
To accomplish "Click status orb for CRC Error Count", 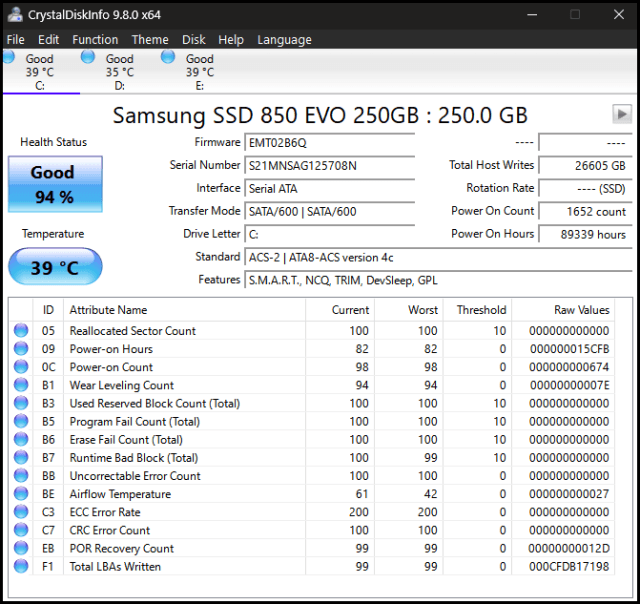I will pos(21,530).
